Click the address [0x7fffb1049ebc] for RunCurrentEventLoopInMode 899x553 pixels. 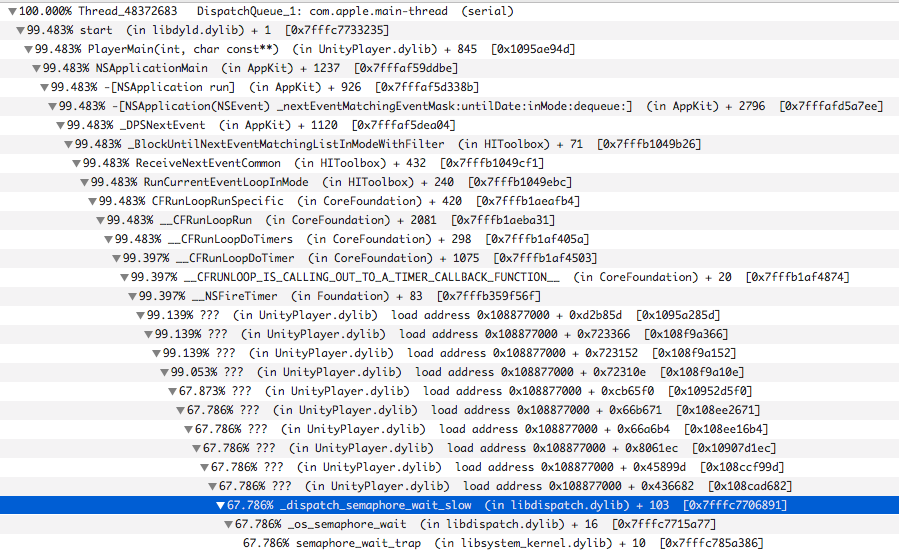coord(520,182)
